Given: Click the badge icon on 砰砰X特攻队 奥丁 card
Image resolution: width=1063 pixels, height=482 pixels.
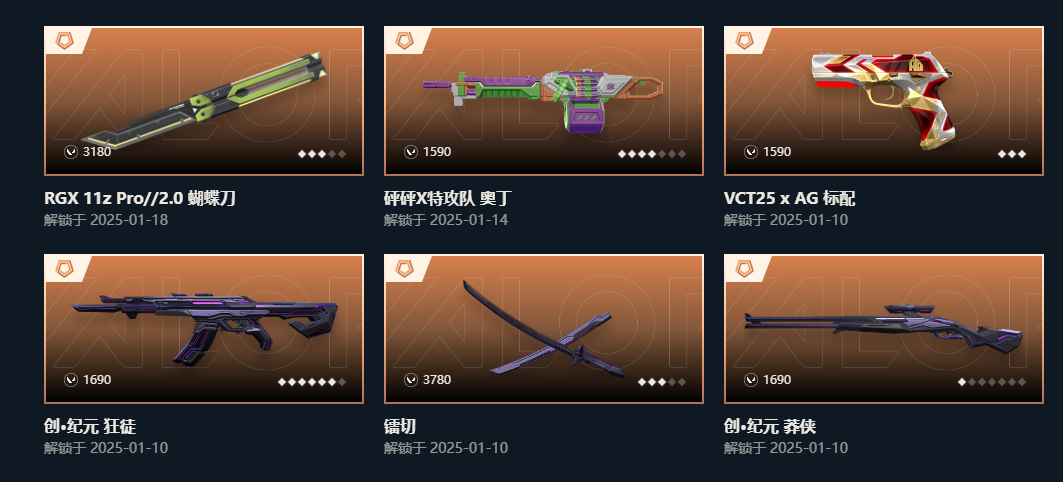Looking at the screenshot, I should point(404,41).
